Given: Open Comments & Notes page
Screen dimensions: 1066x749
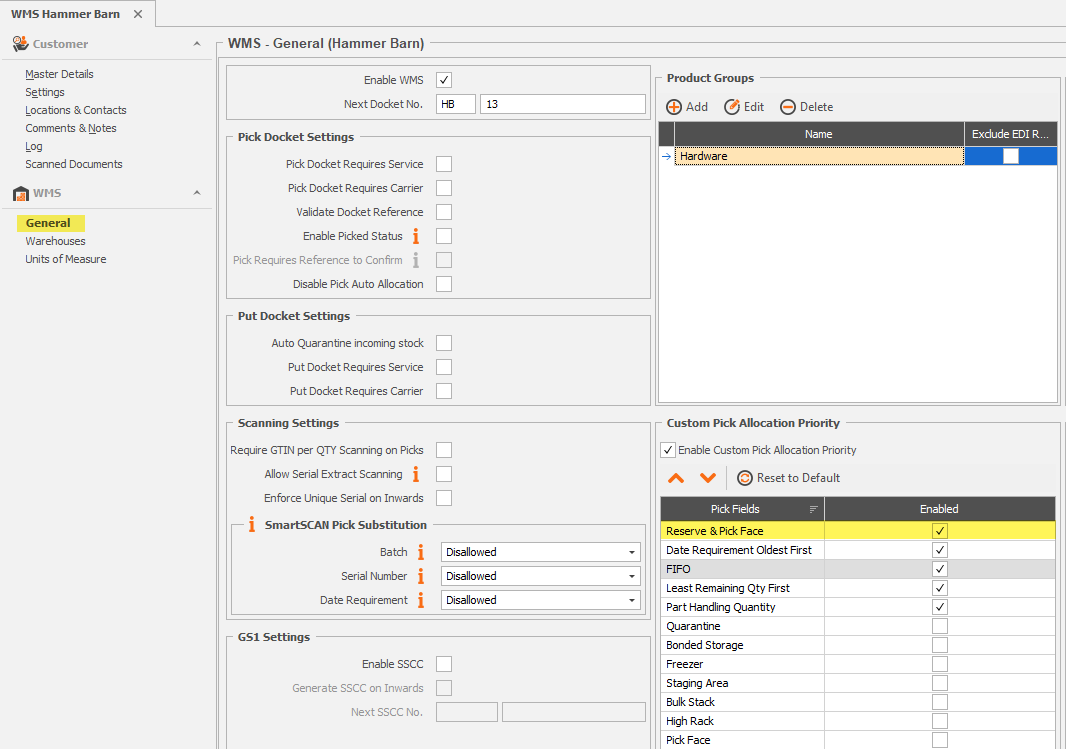Looking at the screenshot, I should click(71, 128).
